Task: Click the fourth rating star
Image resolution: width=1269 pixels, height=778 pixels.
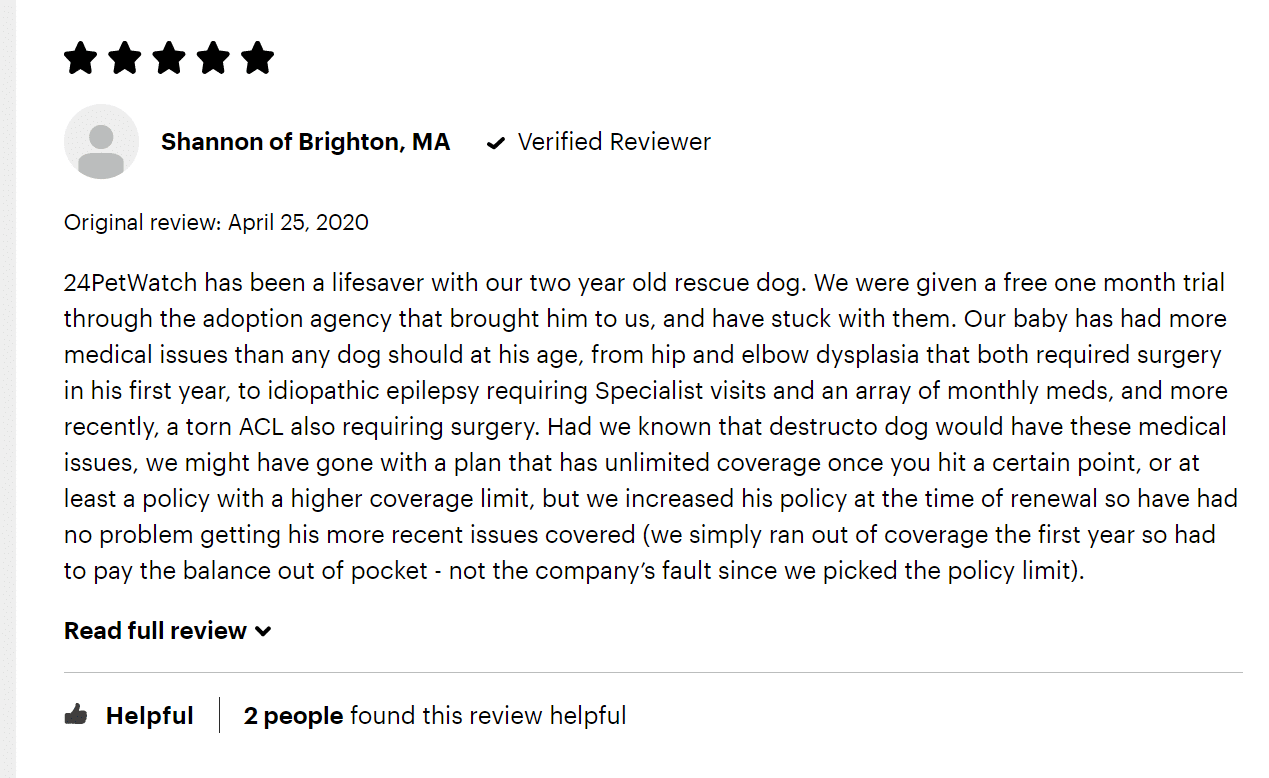Action: click(x=213, y=58)
